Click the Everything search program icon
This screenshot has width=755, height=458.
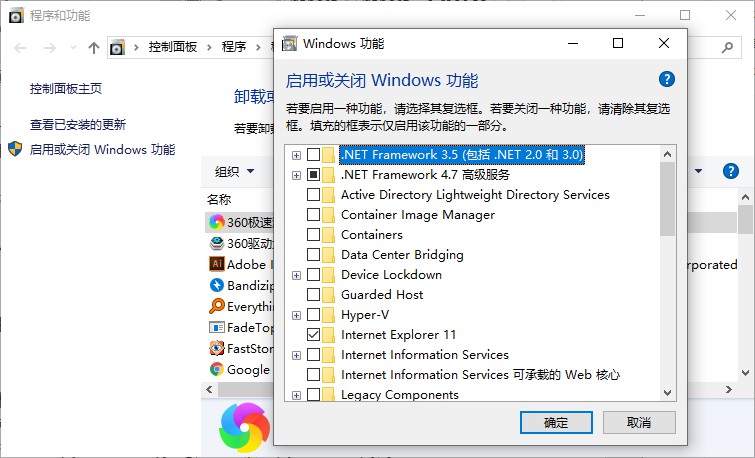(216, 306)
